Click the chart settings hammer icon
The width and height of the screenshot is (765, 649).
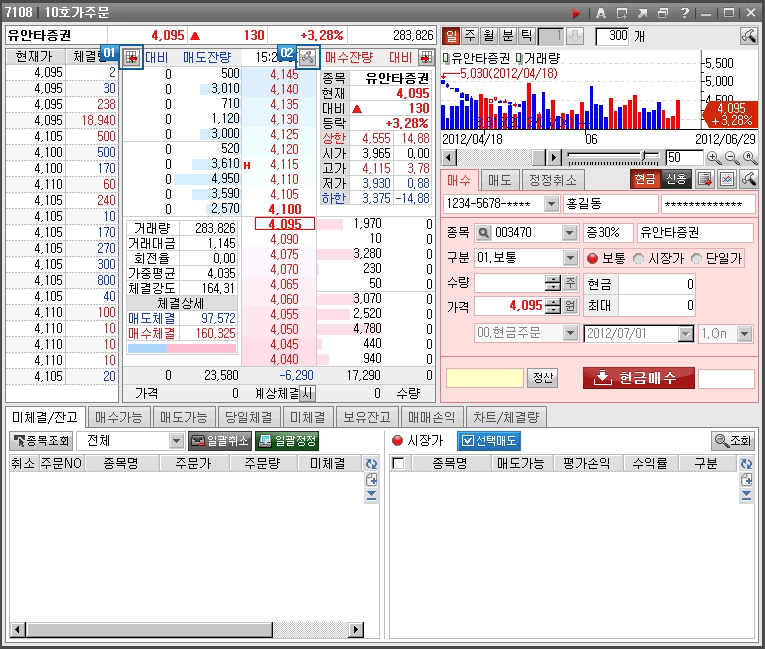(748, 36)
